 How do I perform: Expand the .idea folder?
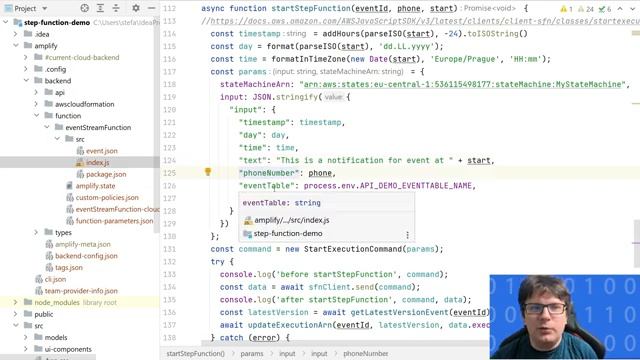[16, 34]
